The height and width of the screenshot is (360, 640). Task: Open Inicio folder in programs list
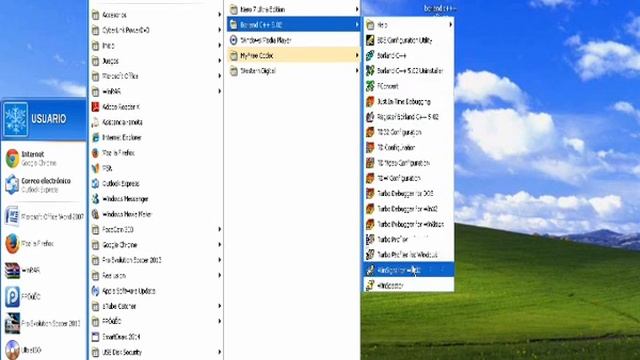(x=156, y=45)
